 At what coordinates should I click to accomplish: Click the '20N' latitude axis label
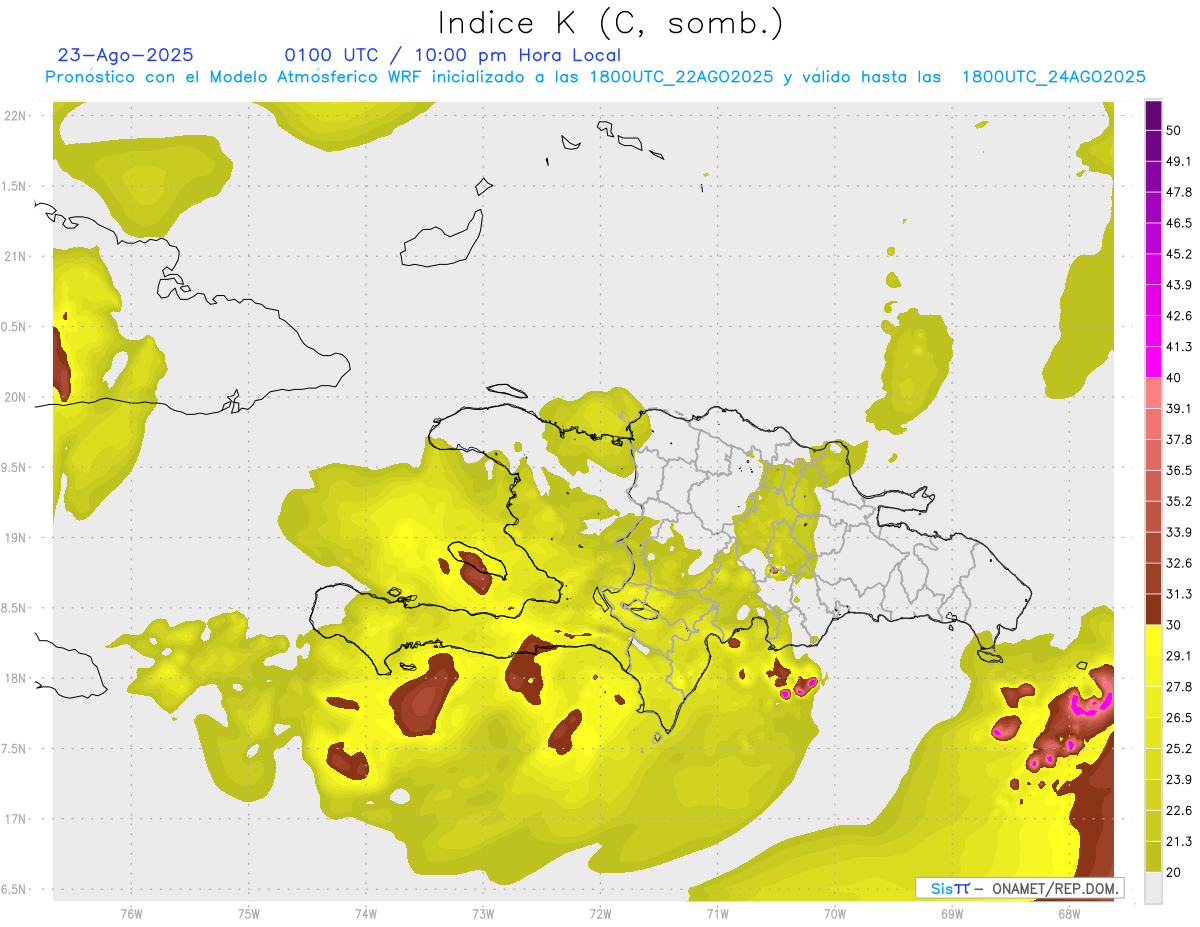(15, 397)
